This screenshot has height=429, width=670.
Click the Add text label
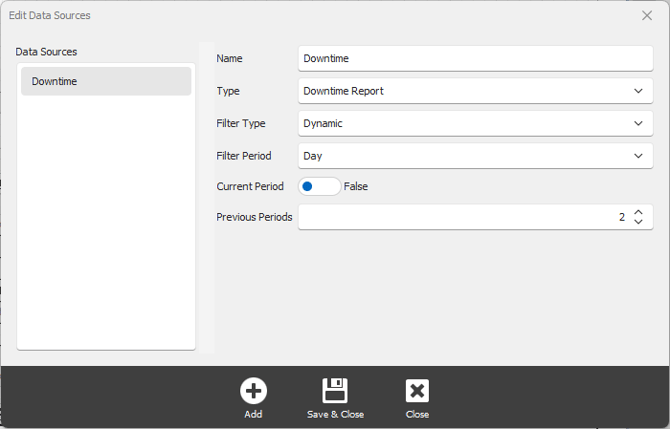[x=253, y=414]
